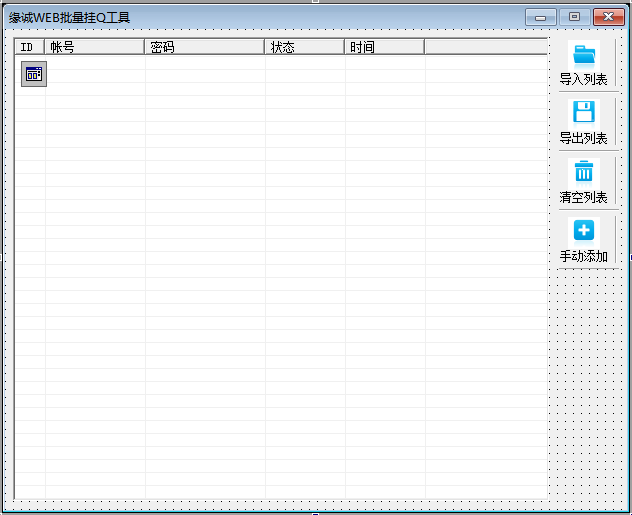Screen dimensions: 632x515
Task: Click the 帐号 column header
Action: 94,47
